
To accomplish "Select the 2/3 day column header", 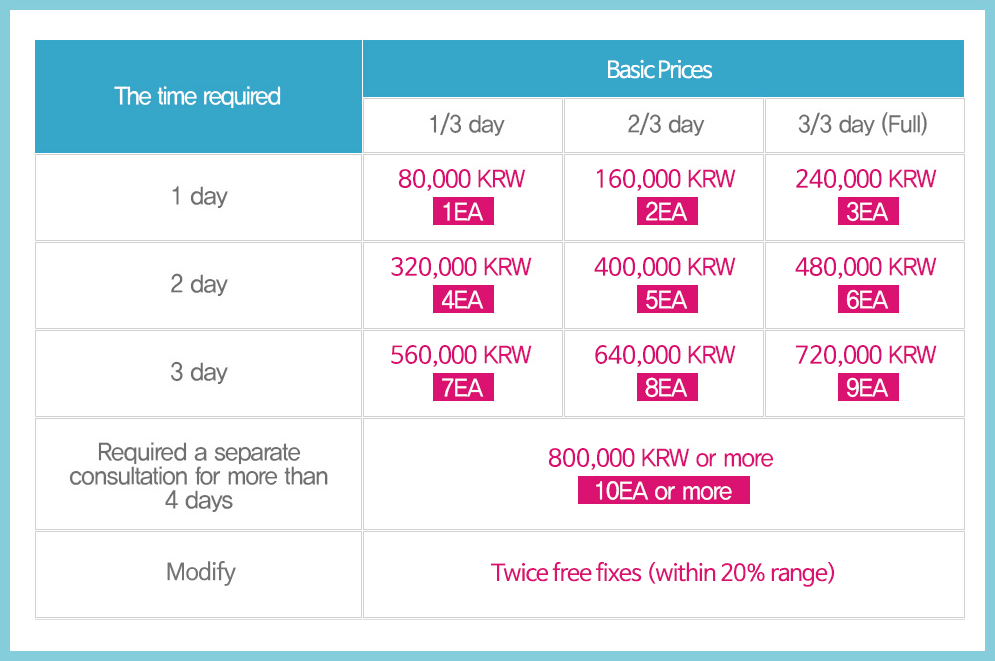I will (665, 125).
